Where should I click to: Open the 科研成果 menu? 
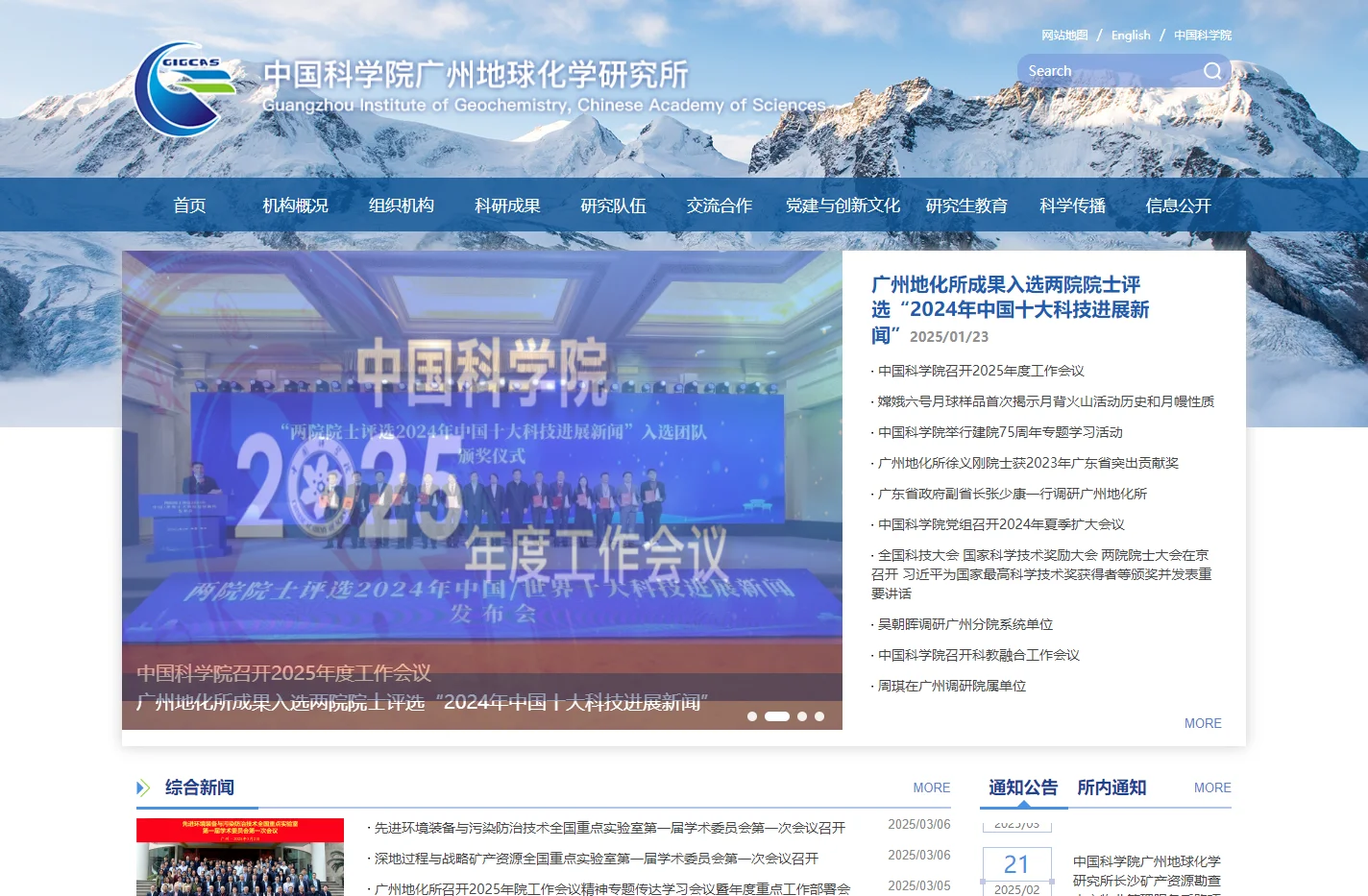click(507, 206)
